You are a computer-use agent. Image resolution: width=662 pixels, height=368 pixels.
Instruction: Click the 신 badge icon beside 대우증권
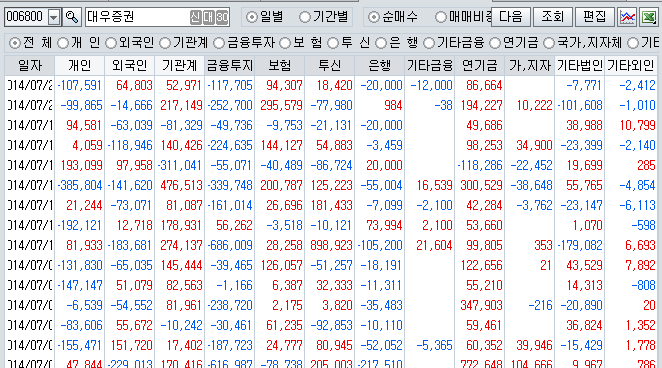click(195, 17)
